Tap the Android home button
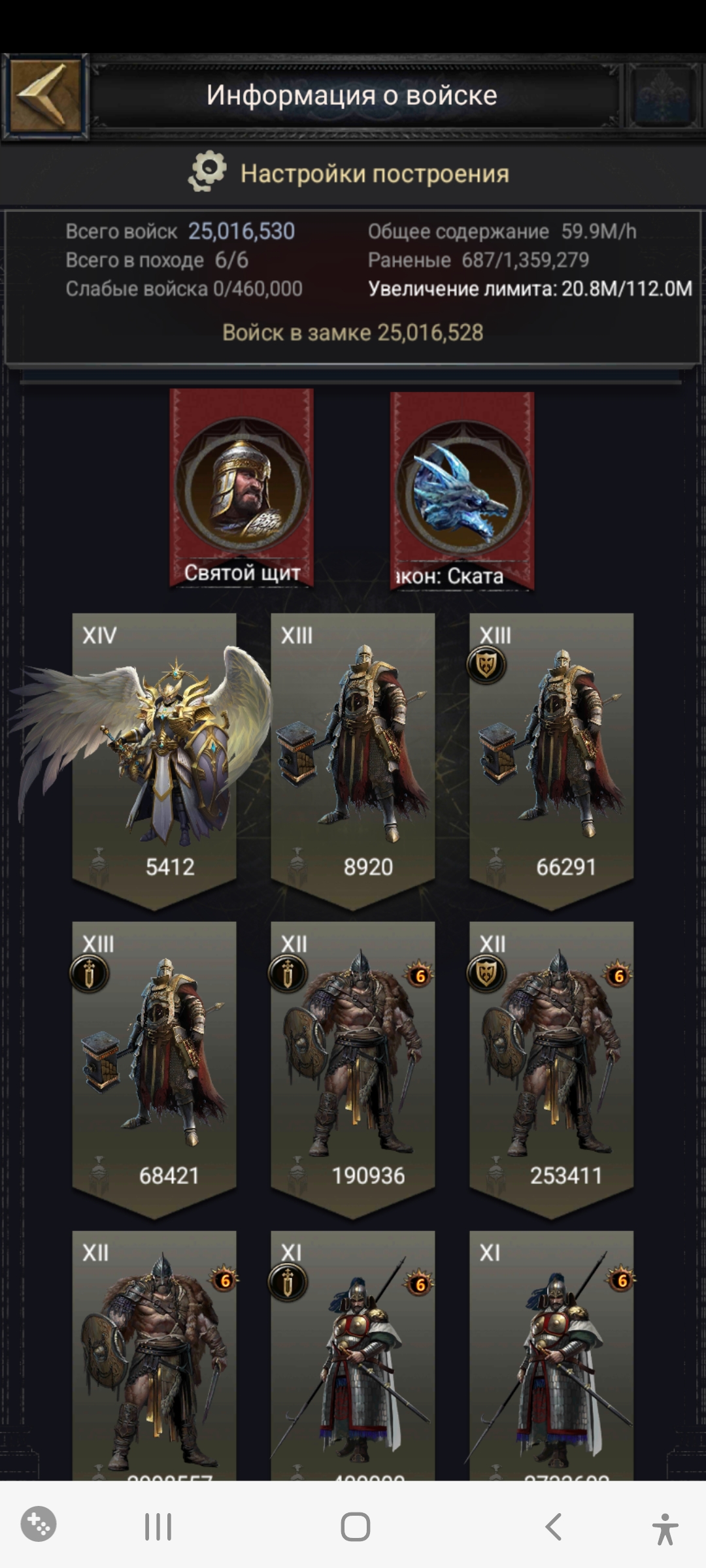Viewport: 706px width, 1568px height. coord(355,1526)
